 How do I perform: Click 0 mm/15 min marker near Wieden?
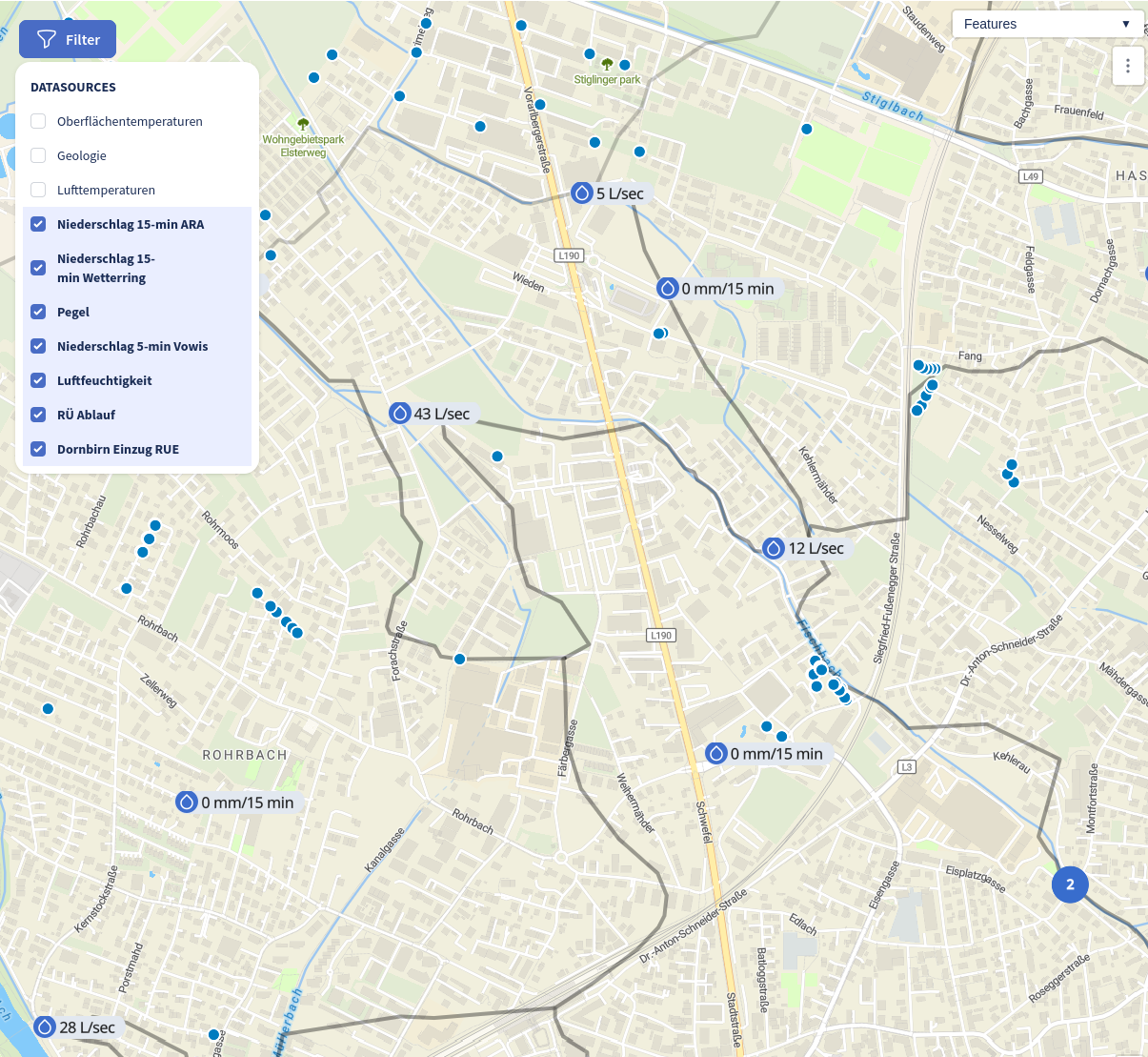coord(667,289)
